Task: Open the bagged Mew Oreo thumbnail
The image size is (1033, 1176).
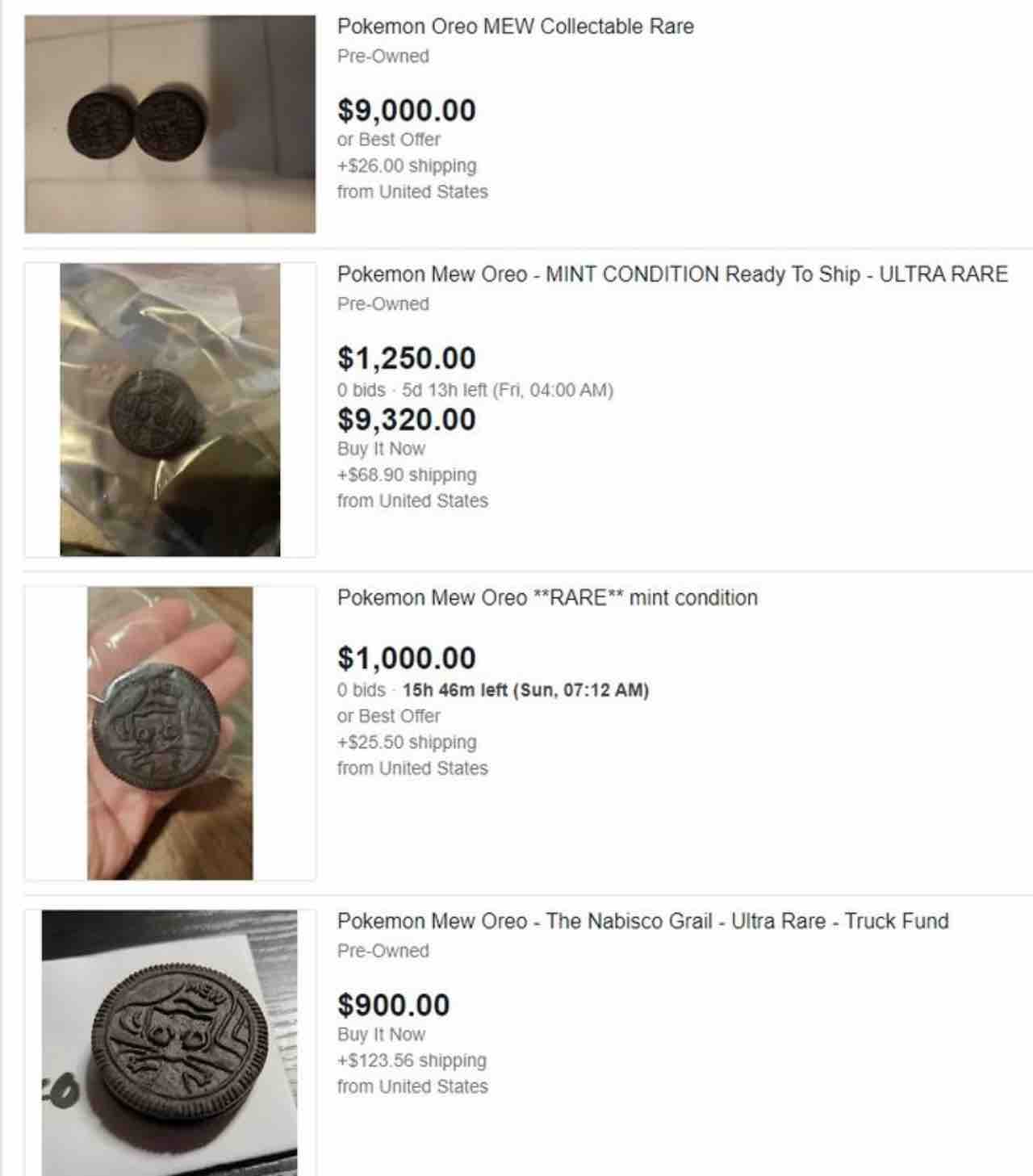Action: (x=169, y=410)
